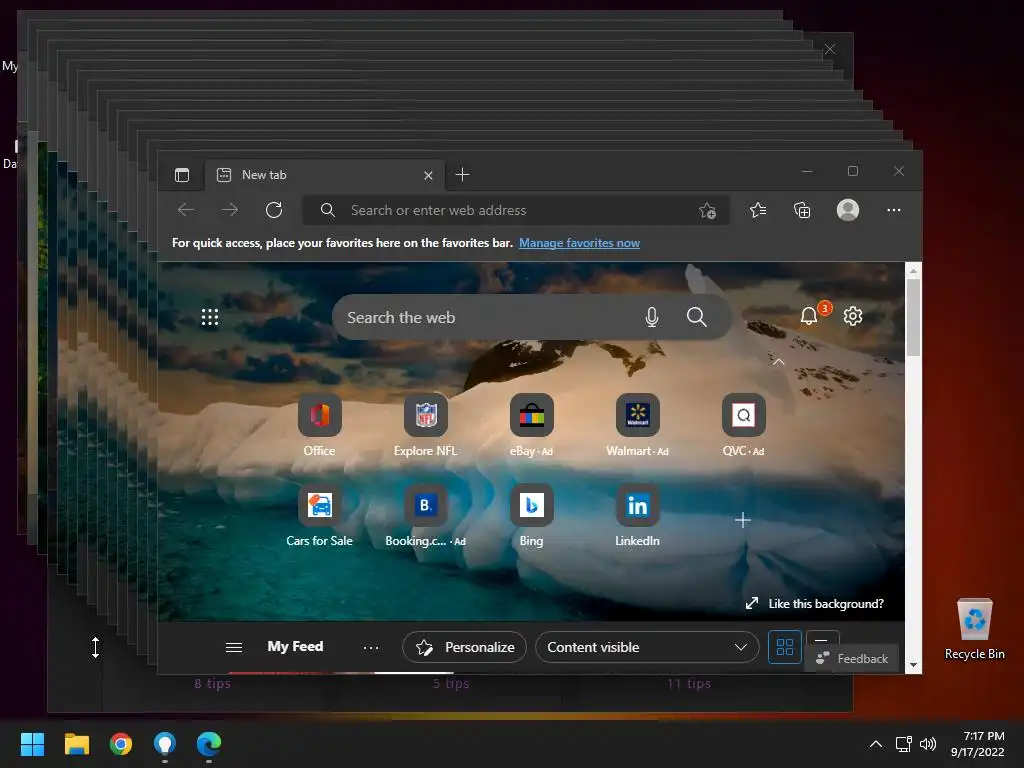Open page settings gear icon
This screenshot has width=1024, height=768.
(x=853, y=316)
